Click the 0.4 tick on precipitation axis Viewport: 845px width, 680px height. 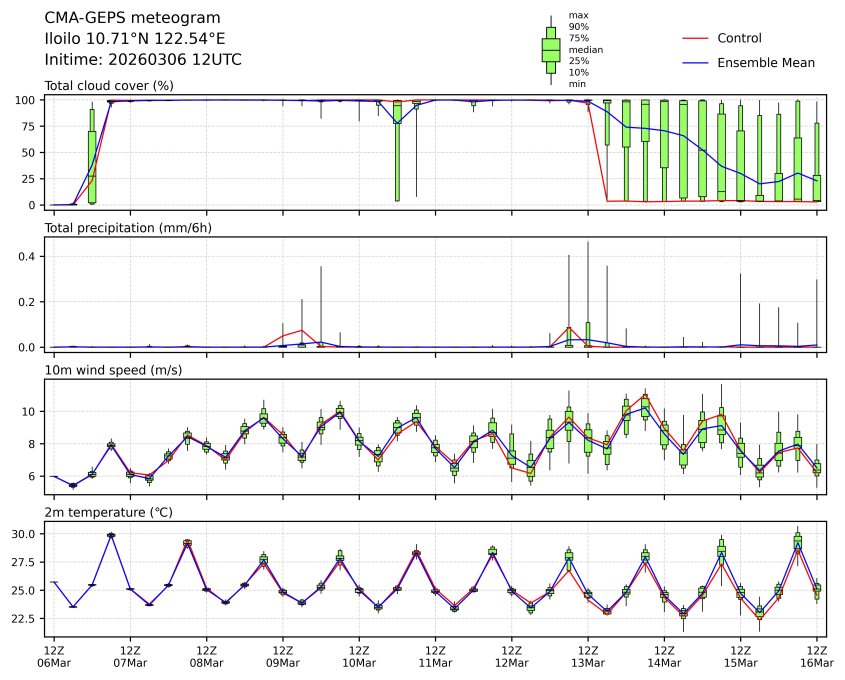28,256
